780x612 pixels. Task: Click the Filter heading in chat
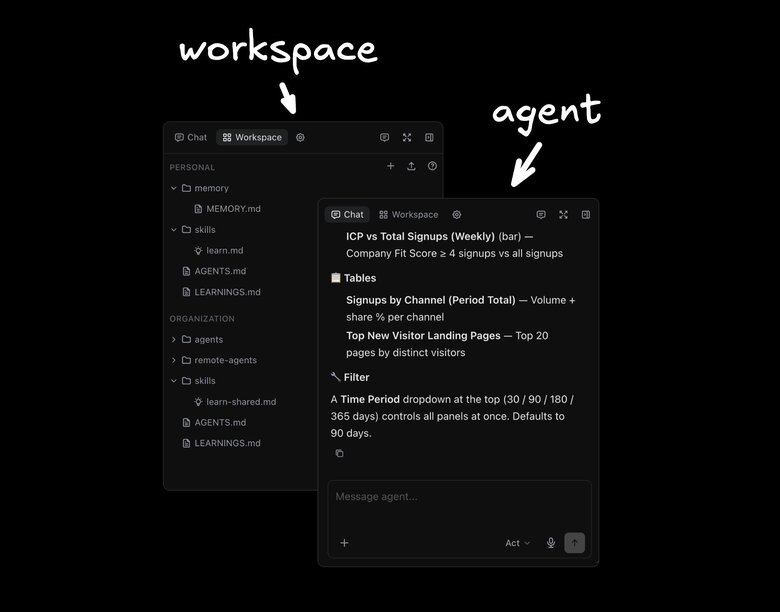(x=350, y=377)
